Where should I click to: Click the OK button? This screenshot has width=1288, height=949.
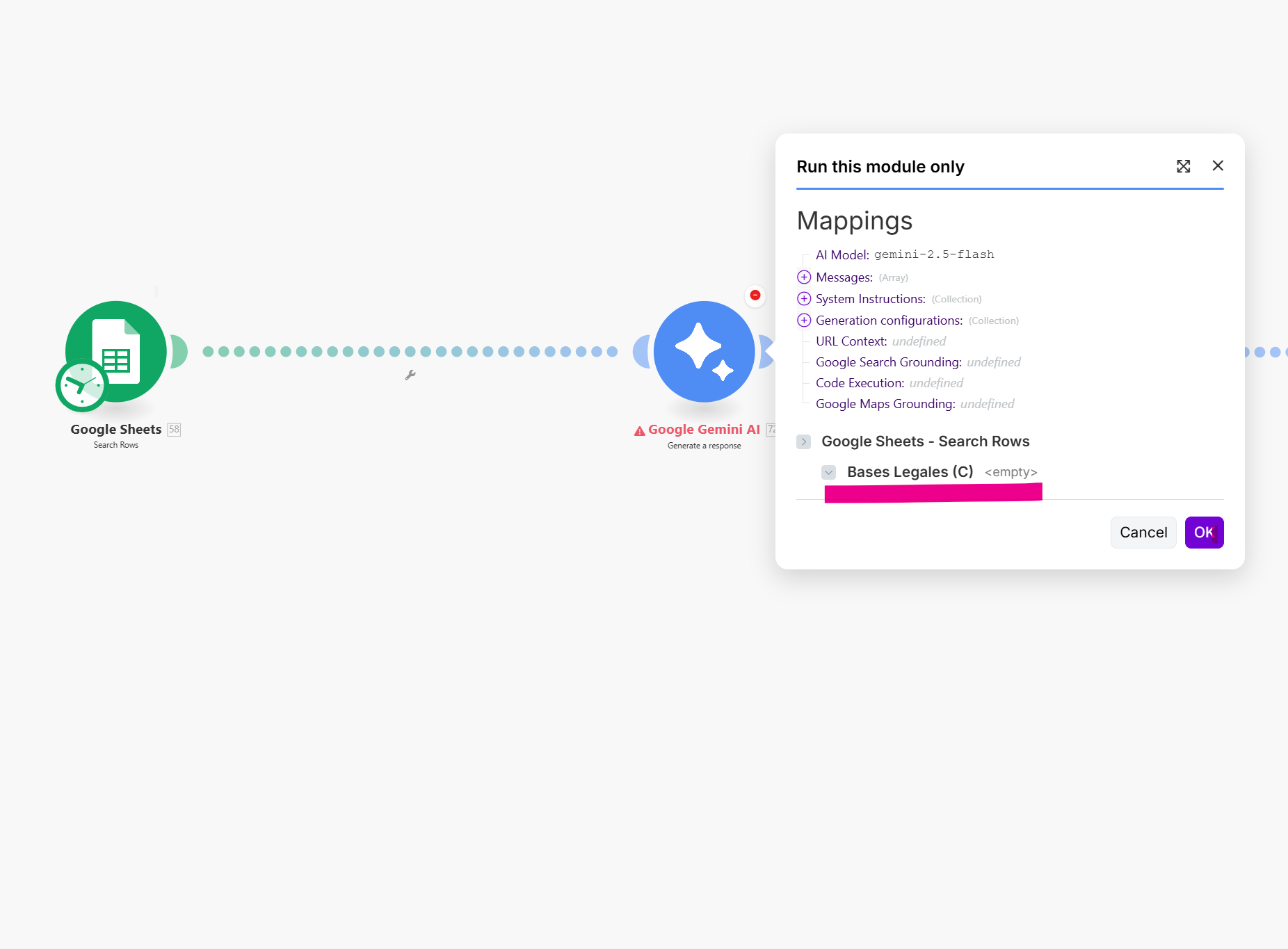[1204, 533]
